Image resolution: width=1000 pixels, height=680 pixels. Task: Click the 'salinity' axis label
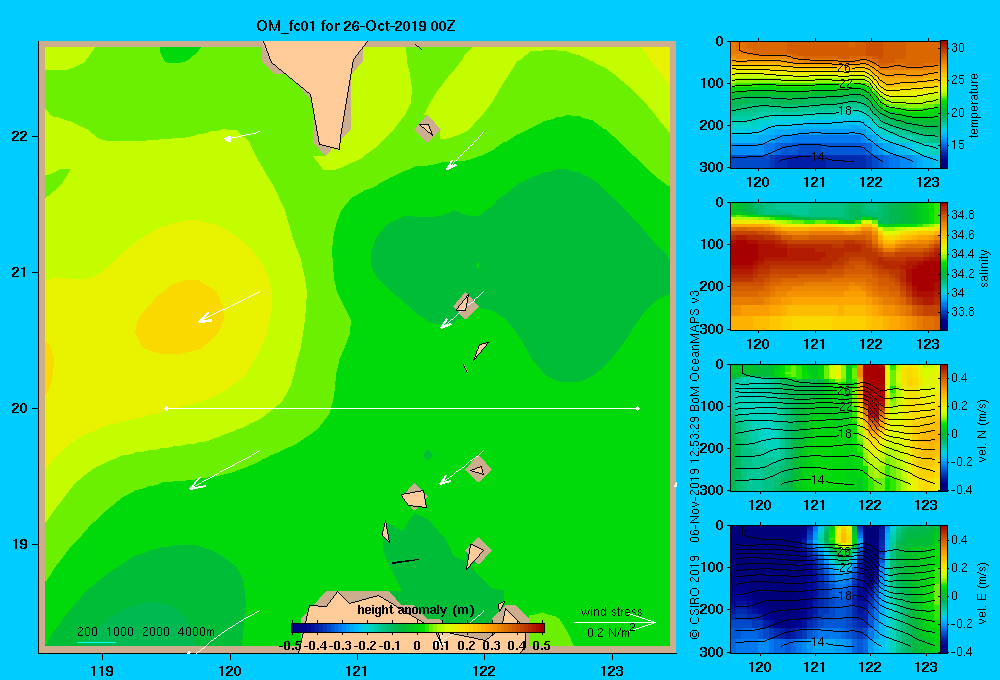(983, 268)
